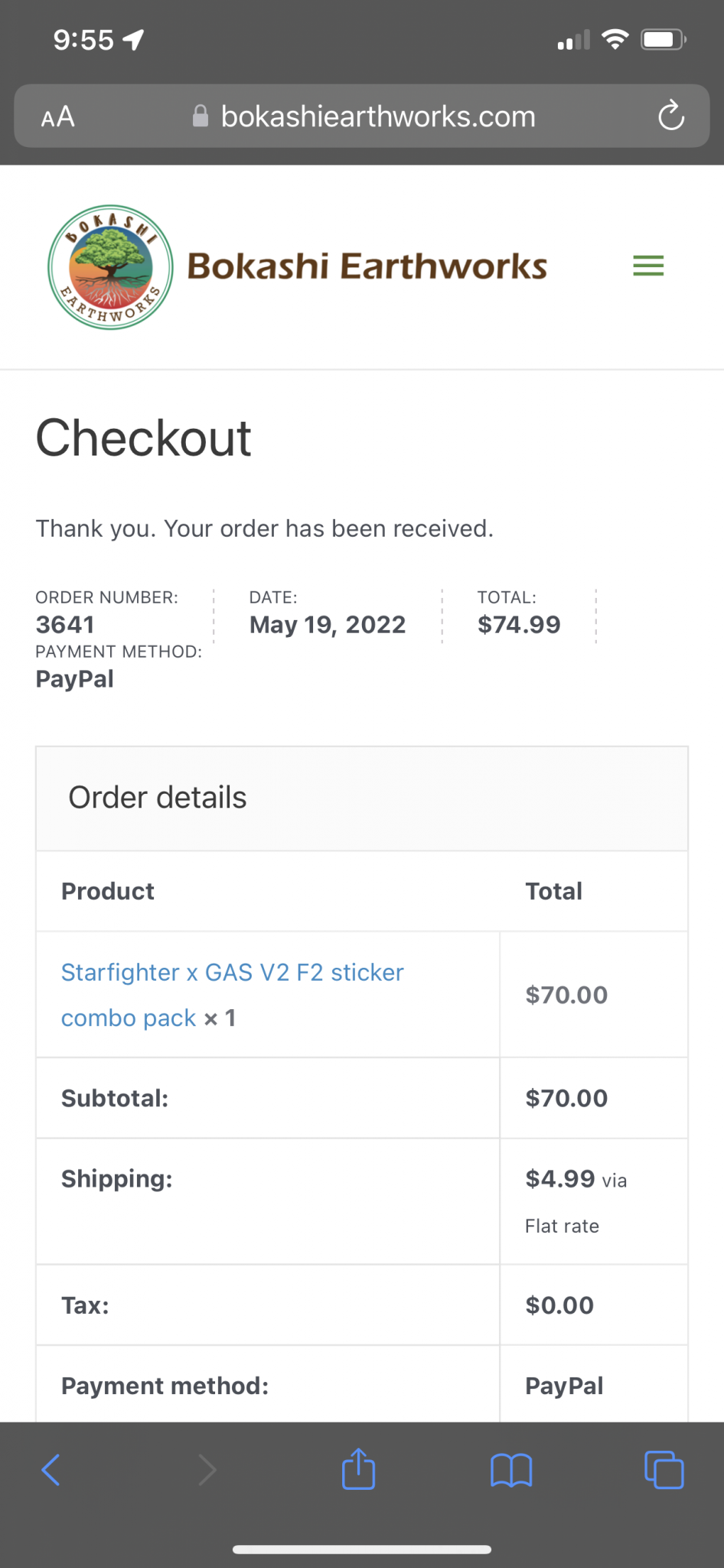
Task: Go back using Safari back arrow
Action: click(51, 1470)
